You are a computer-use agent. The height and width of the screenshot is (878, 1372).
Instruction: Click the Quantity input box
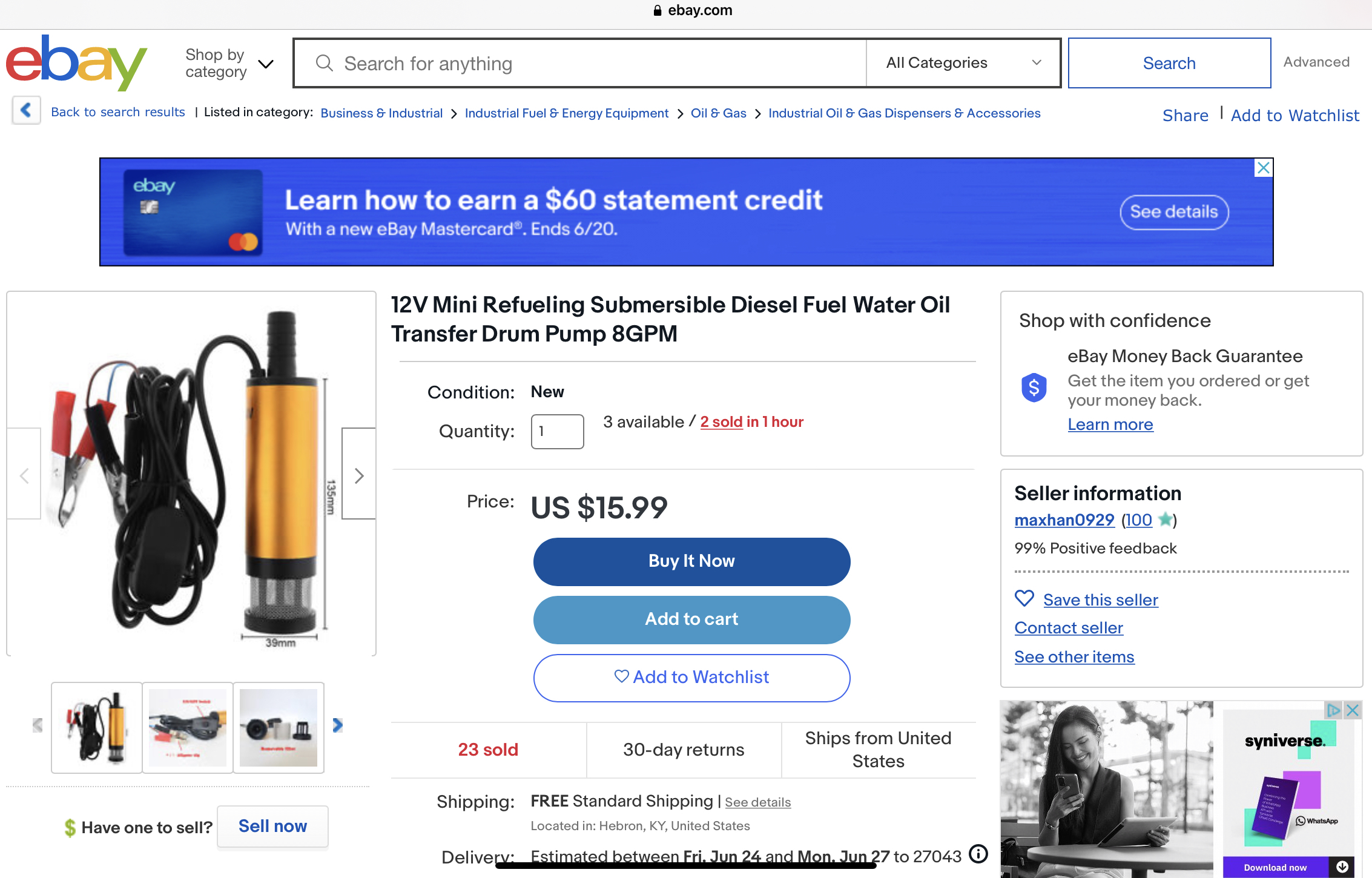tap(557, 432)
